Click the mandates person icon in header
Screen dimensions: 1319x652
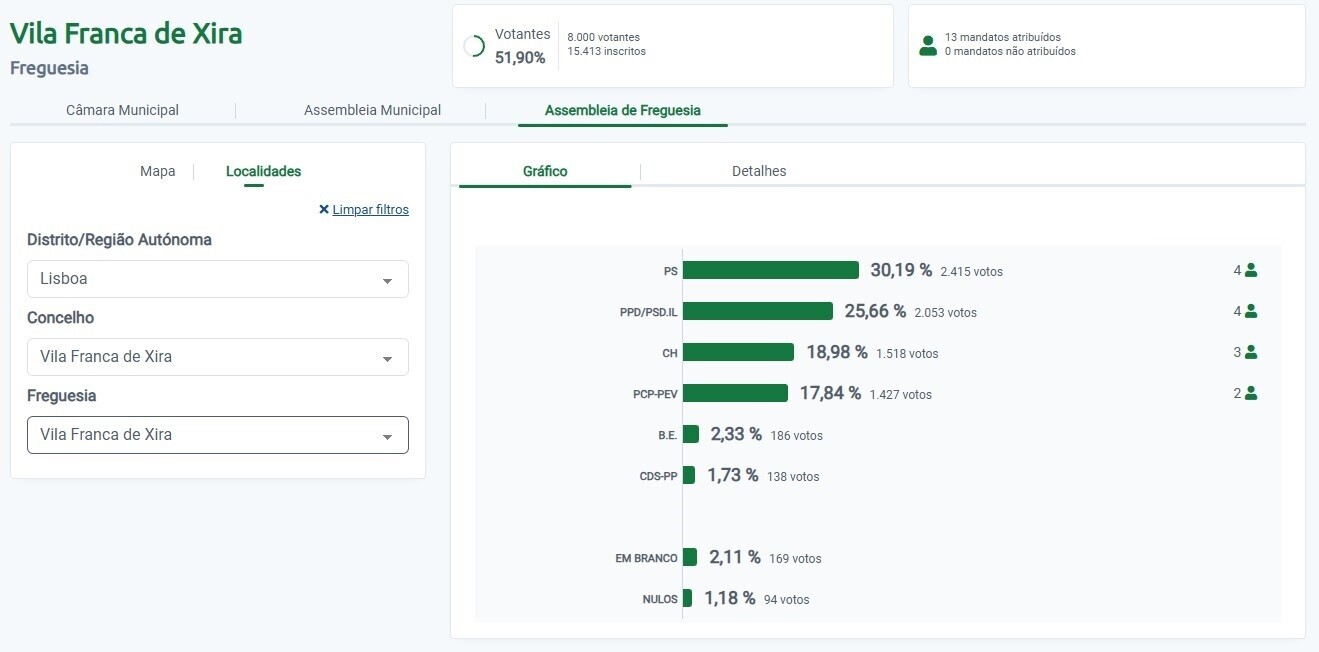click(x=928, y=45)
